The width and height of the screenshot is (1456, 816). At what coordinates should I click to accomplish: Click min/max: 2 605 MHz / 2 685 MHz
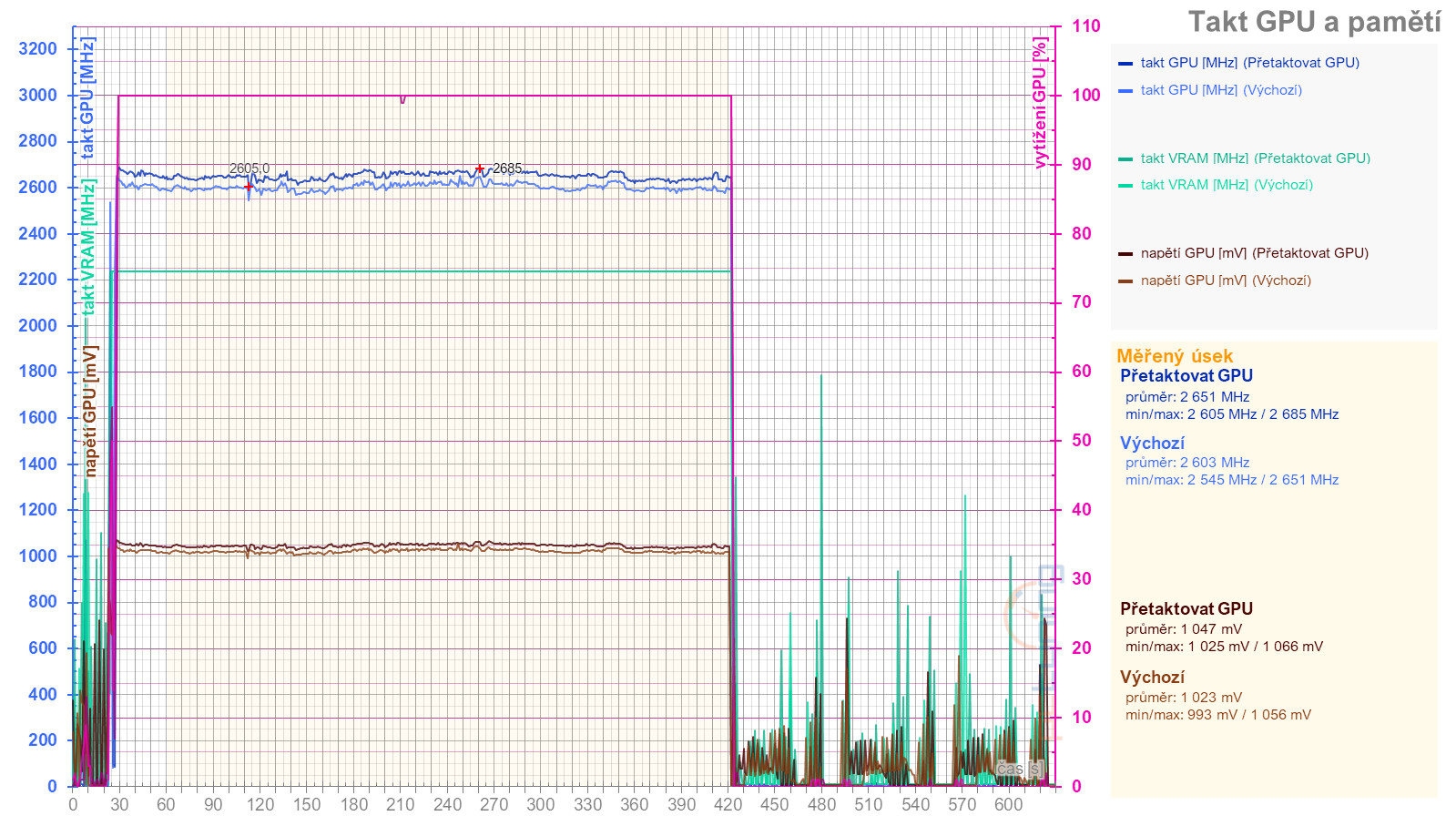click(1232, 414)
